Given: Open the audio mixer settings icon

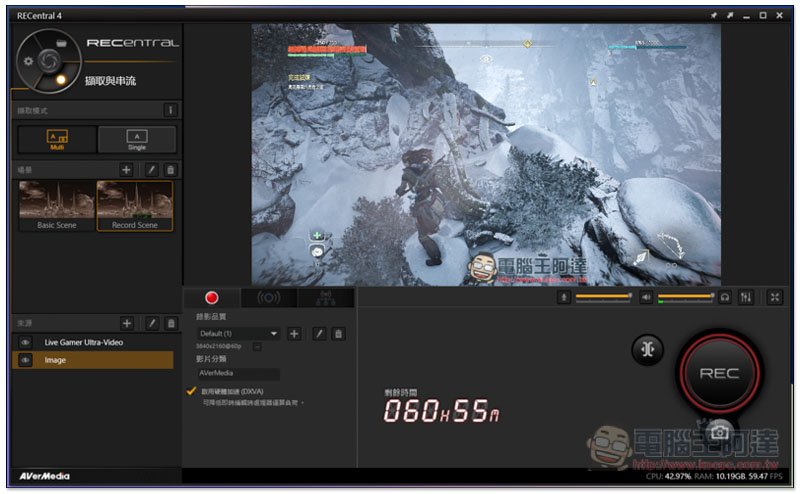Looking at the screenshot, I should coord(745,297).
